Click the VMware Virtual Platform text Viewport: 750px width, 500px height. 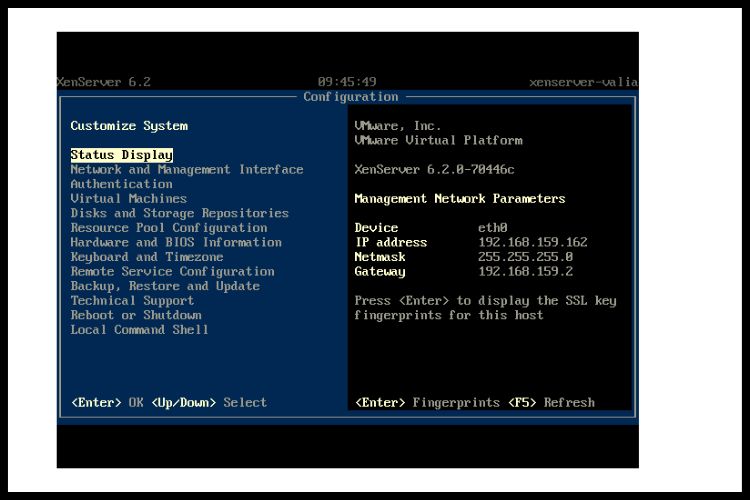point(439,140)
